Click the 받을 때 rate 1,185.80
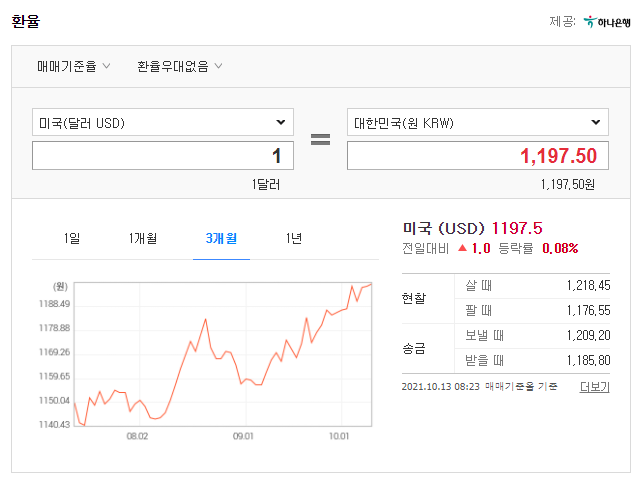This screenshot has width=641, height=478. pos(588,360)
